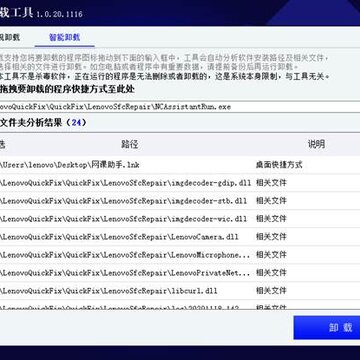Click the blue 卸载 button
The image size is (360, 360).
coord(327,327)
